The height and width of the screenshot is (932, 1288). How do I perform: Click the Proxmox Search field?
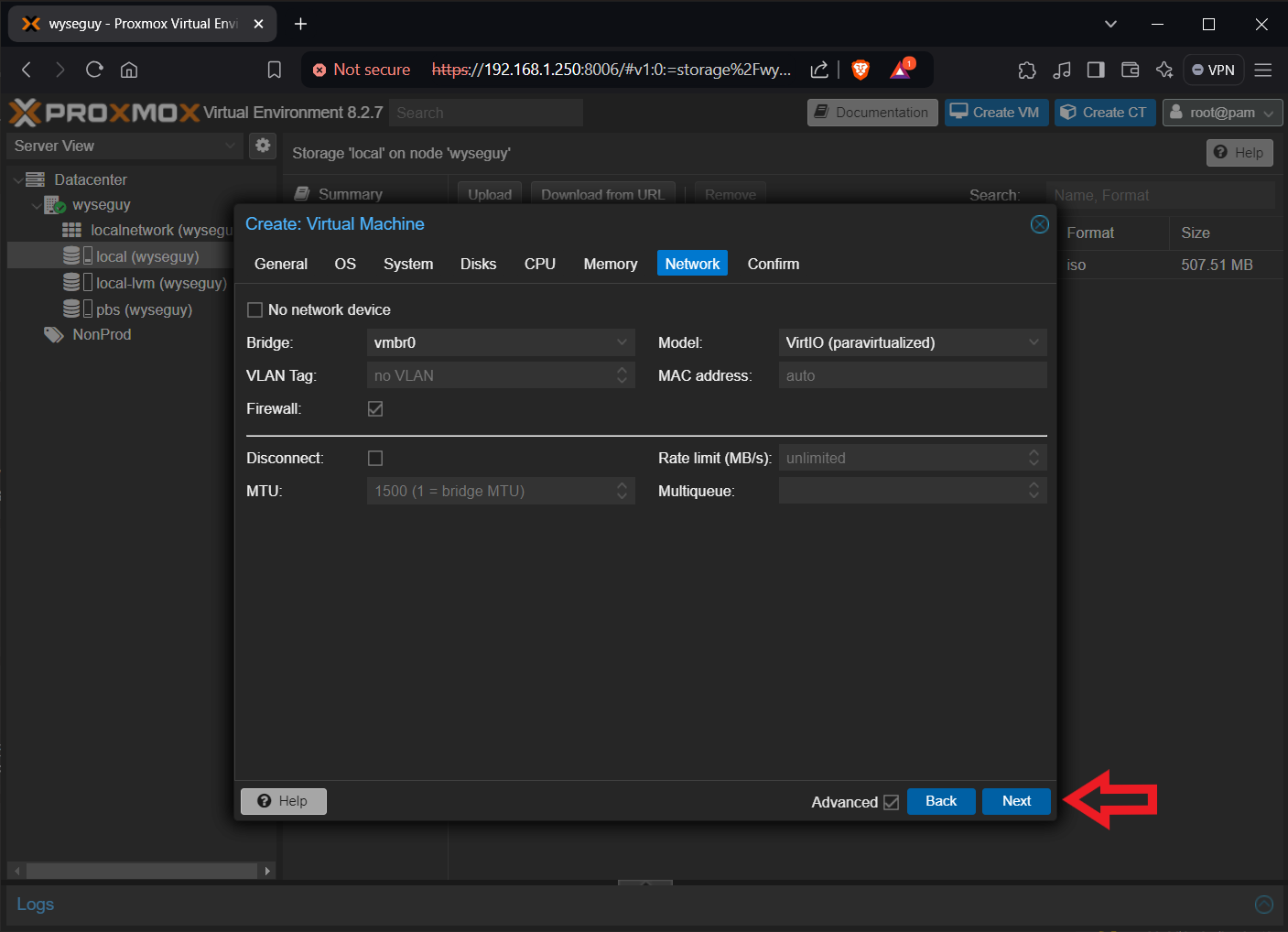(x=486, y=113)
